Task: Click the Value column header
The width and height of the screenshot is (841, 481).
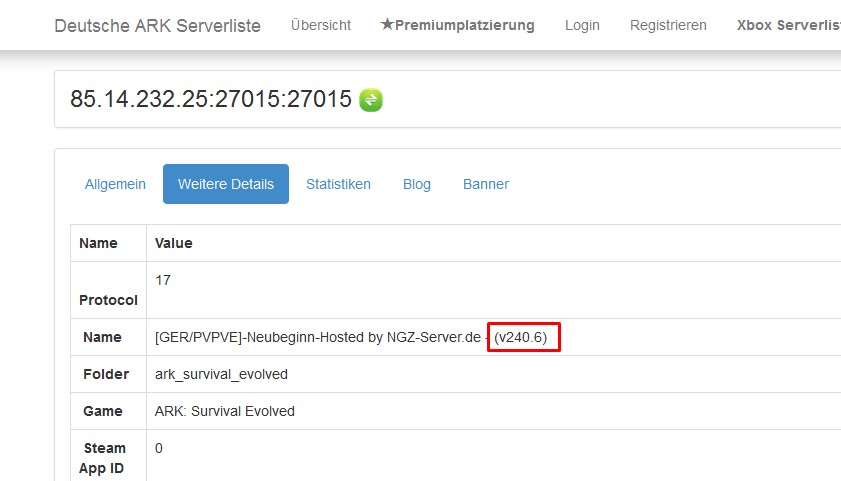Action: point(174,243)
